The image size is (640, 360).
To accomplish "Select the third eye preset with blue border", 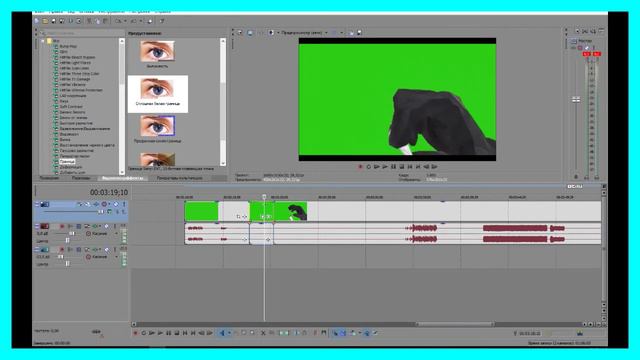I will point(157,126).
